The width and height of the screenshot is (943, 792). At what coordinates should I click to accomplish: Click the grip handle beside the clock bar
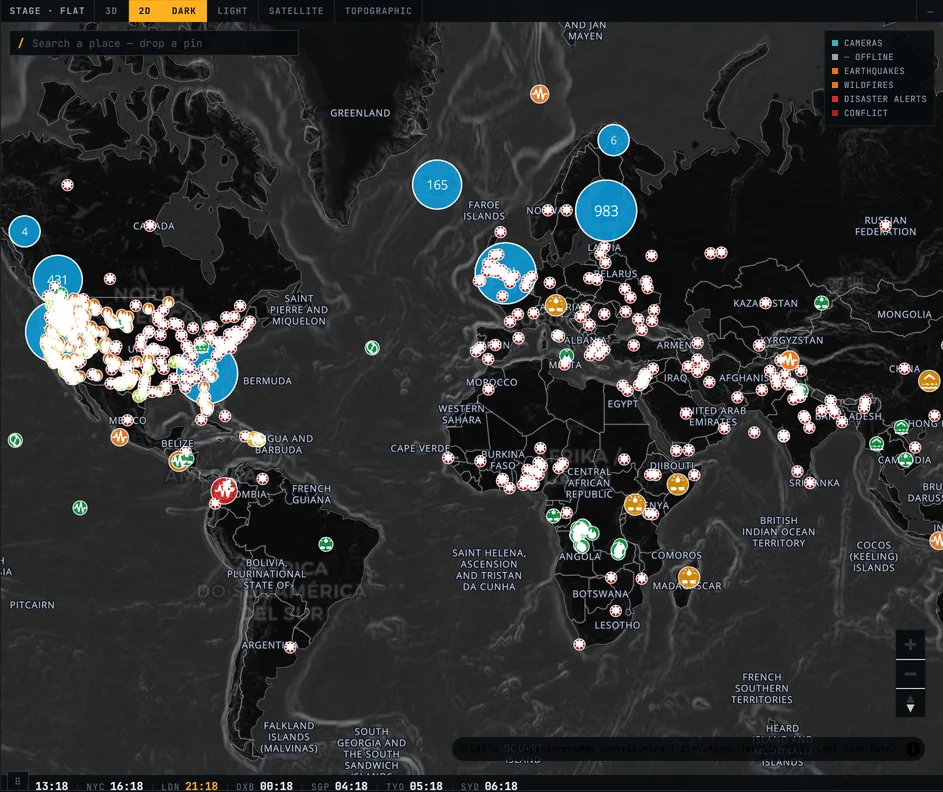pyautogui.click(x=17, y=782)
